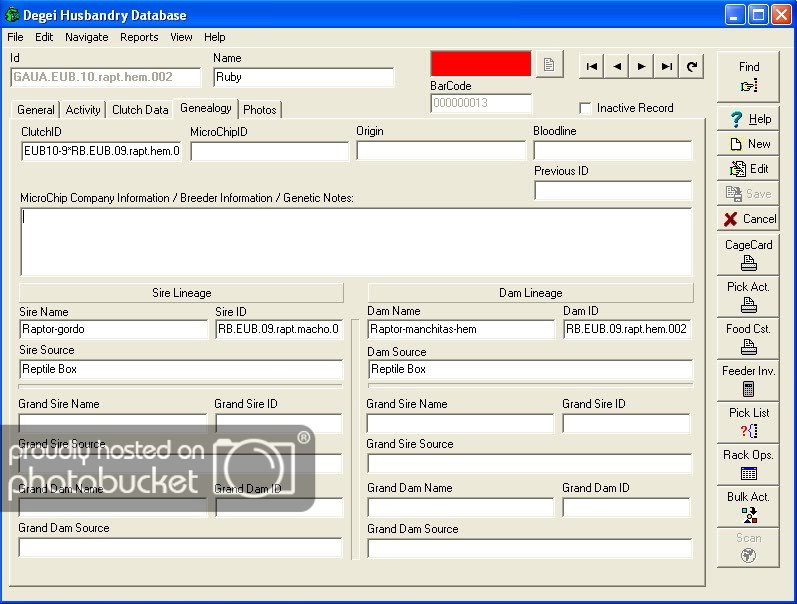The image size is (797, 604).
Task: Click into the Bloodline text field
Action: click(612, 151)
